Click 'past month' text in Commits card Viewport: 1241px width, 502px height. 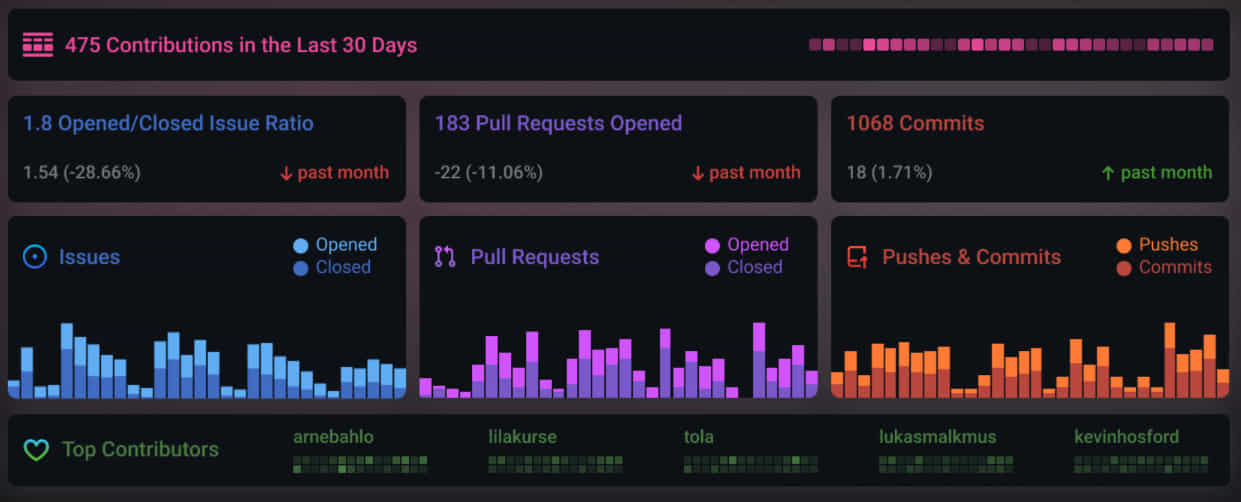click(x=1166, y=173)
